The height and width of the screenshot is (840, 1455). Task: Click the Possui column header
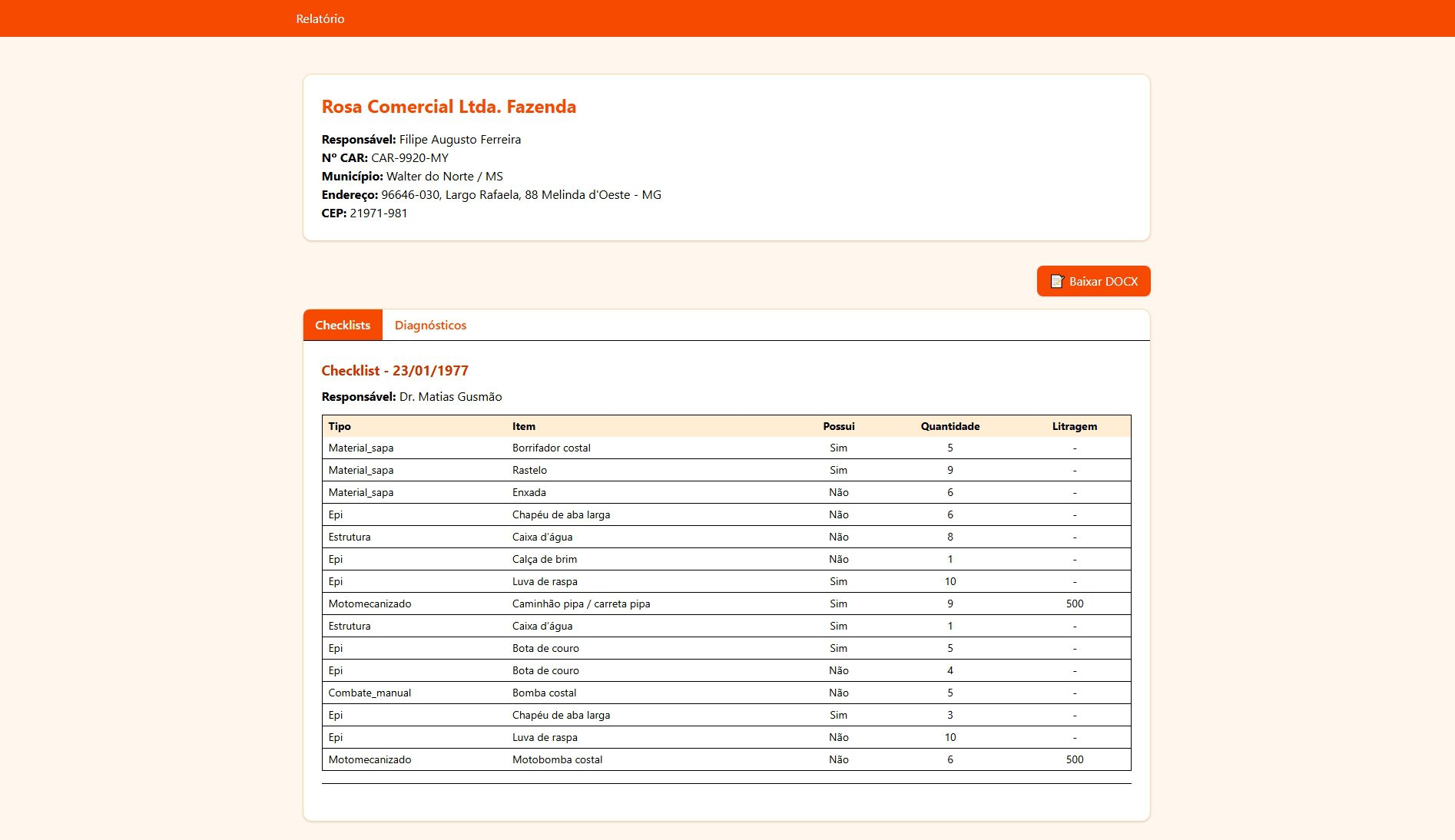pos(838,426)
